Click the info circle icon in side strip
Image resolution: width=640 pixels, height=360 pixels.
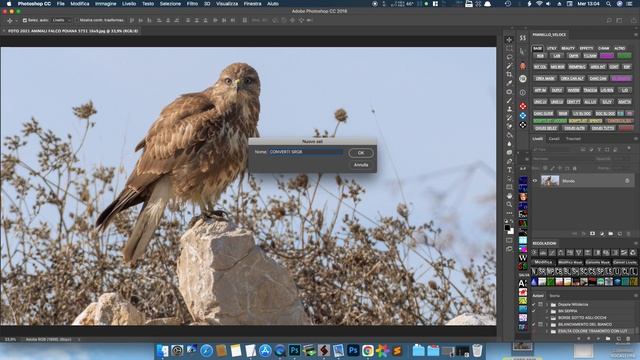pos(523,93)
